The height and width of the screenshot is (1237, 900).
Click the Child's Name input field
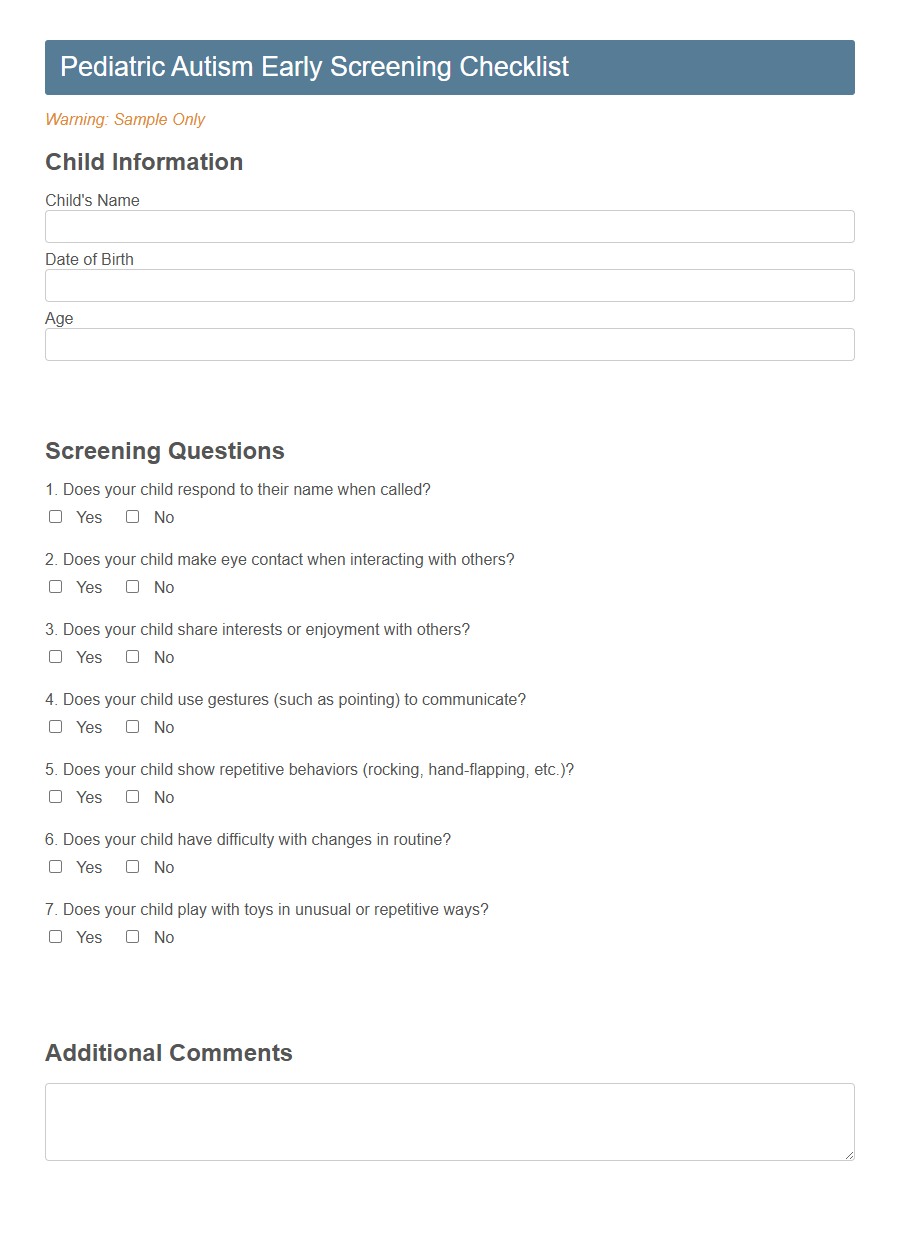click(x=449, y=226)
